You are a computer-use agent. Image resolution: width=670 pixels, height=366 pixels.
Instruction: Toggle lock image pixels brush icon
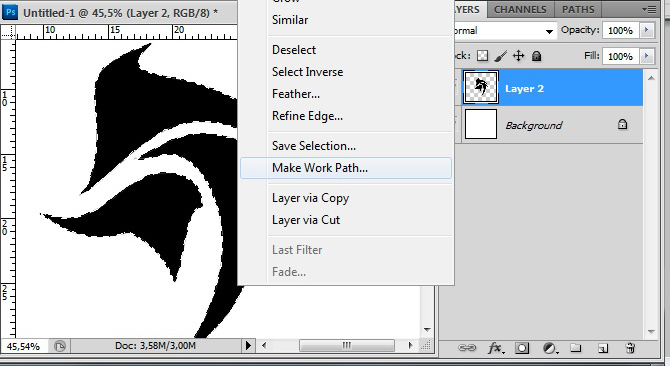(501, 56)
